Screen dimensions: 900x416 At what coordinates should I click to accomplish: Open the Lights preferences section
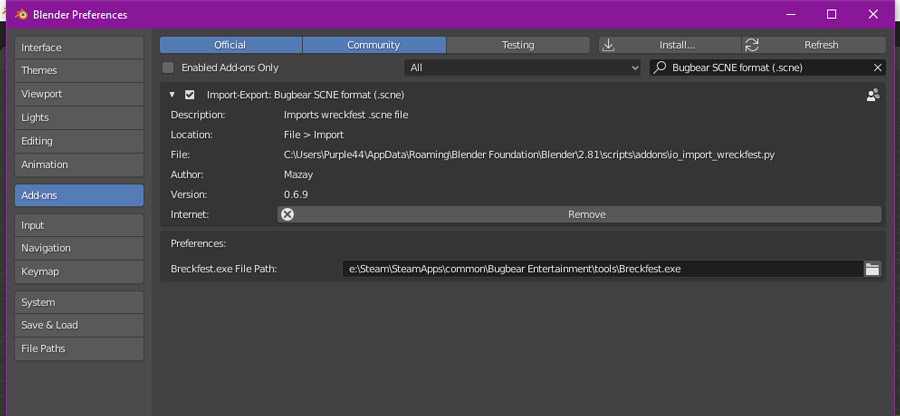(79, 118)
